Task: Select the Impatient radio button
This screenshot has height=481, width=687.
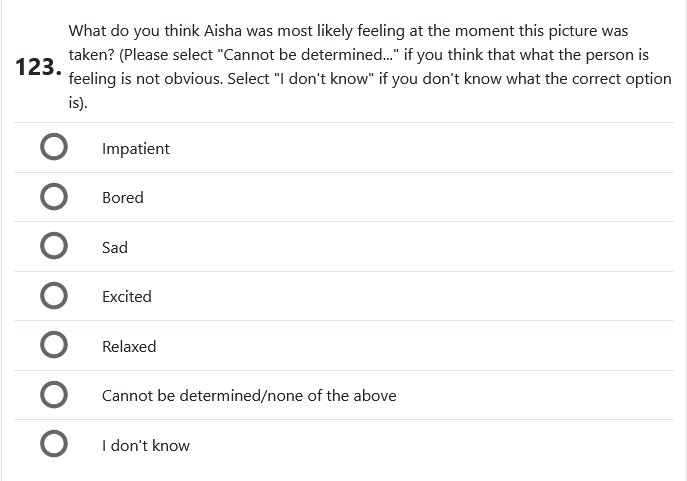Action: point(54,148)
